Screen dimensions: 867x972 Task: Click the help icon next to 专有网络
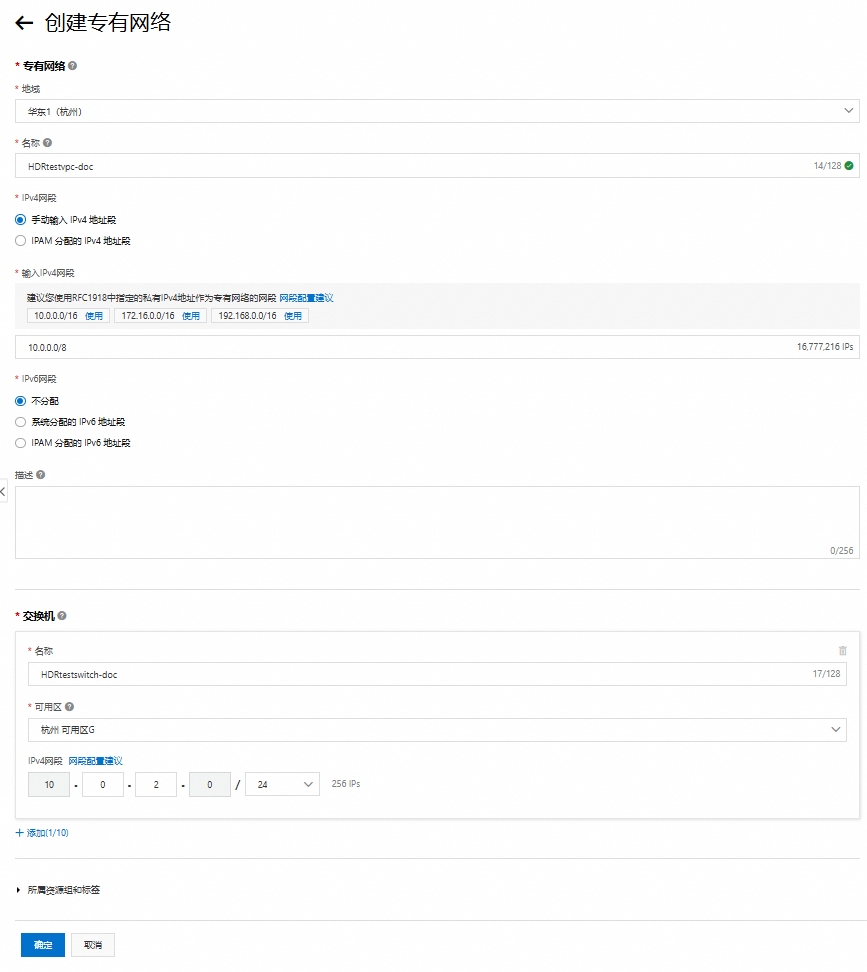click(x=73, y=66)
